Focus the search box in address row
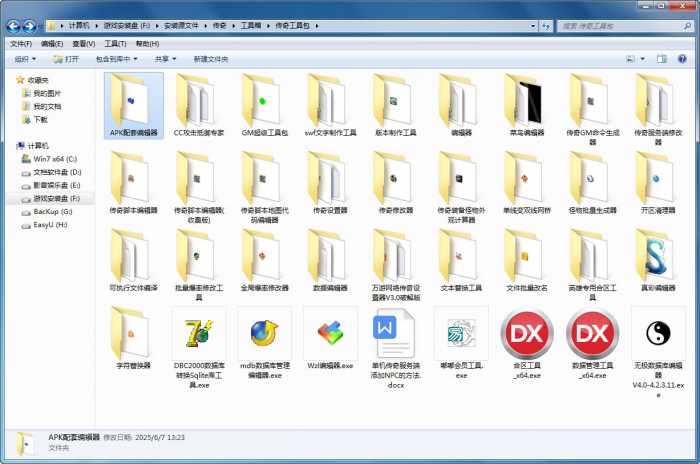Image resolution: width=700 pixels, height=464 pixels. point(625,26)
